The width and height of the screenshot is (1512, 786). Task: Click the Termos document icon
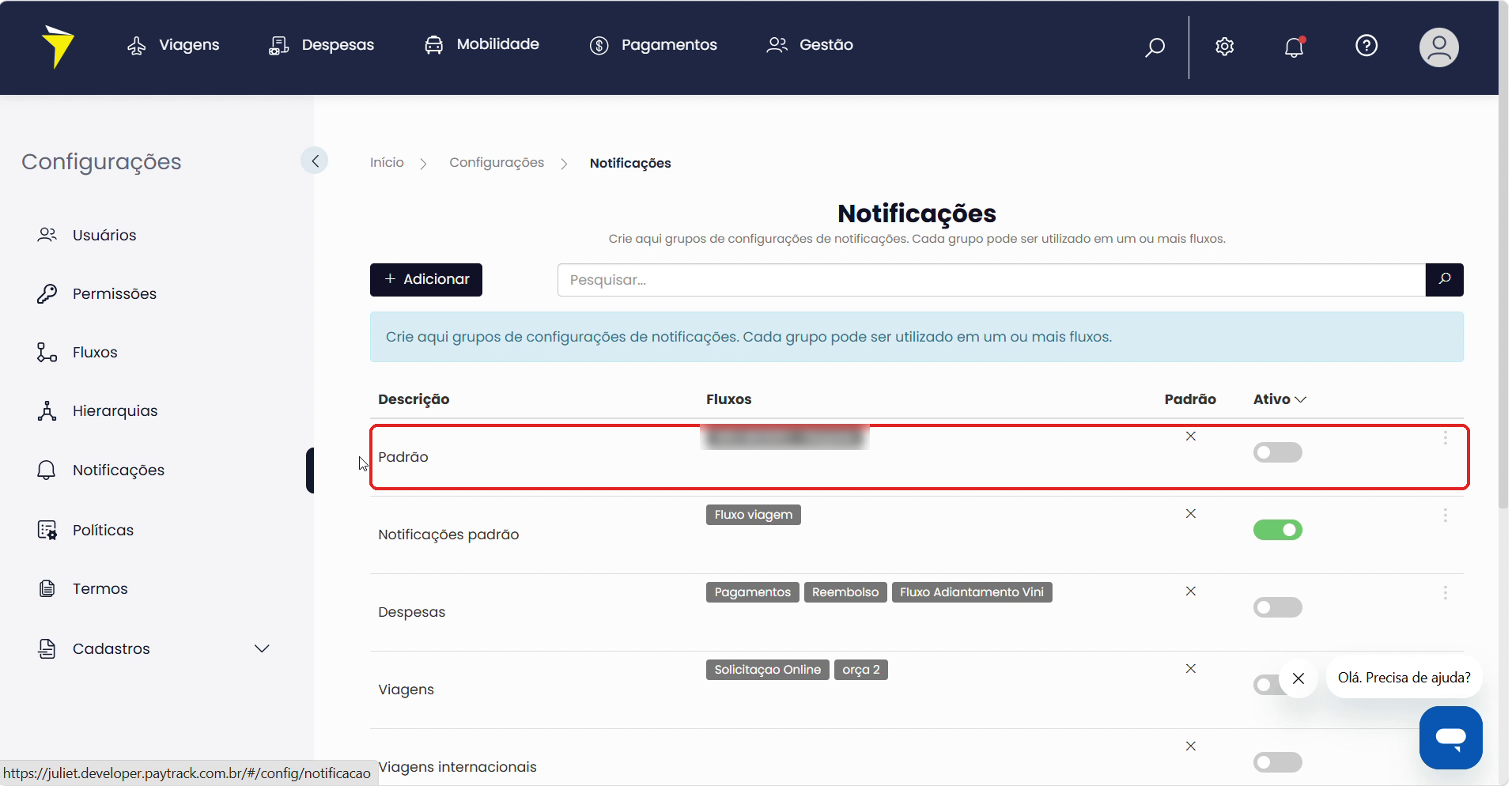pos(47,588)
